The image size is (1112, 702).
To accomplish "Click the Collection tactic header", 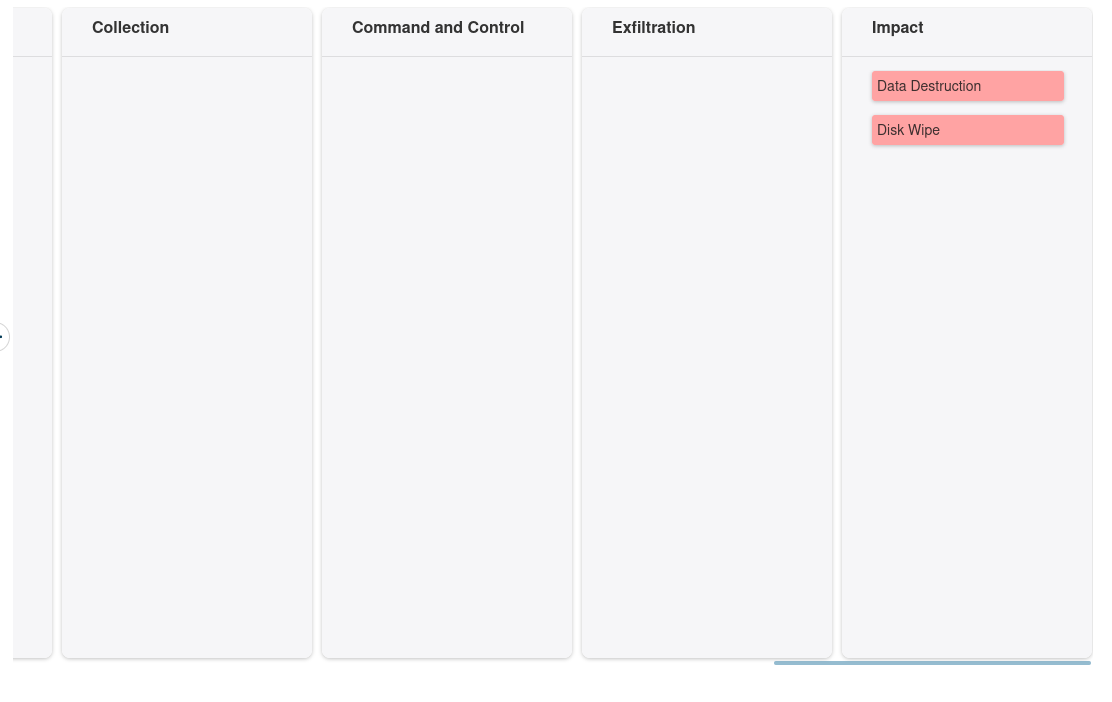I will click(130, 28).
